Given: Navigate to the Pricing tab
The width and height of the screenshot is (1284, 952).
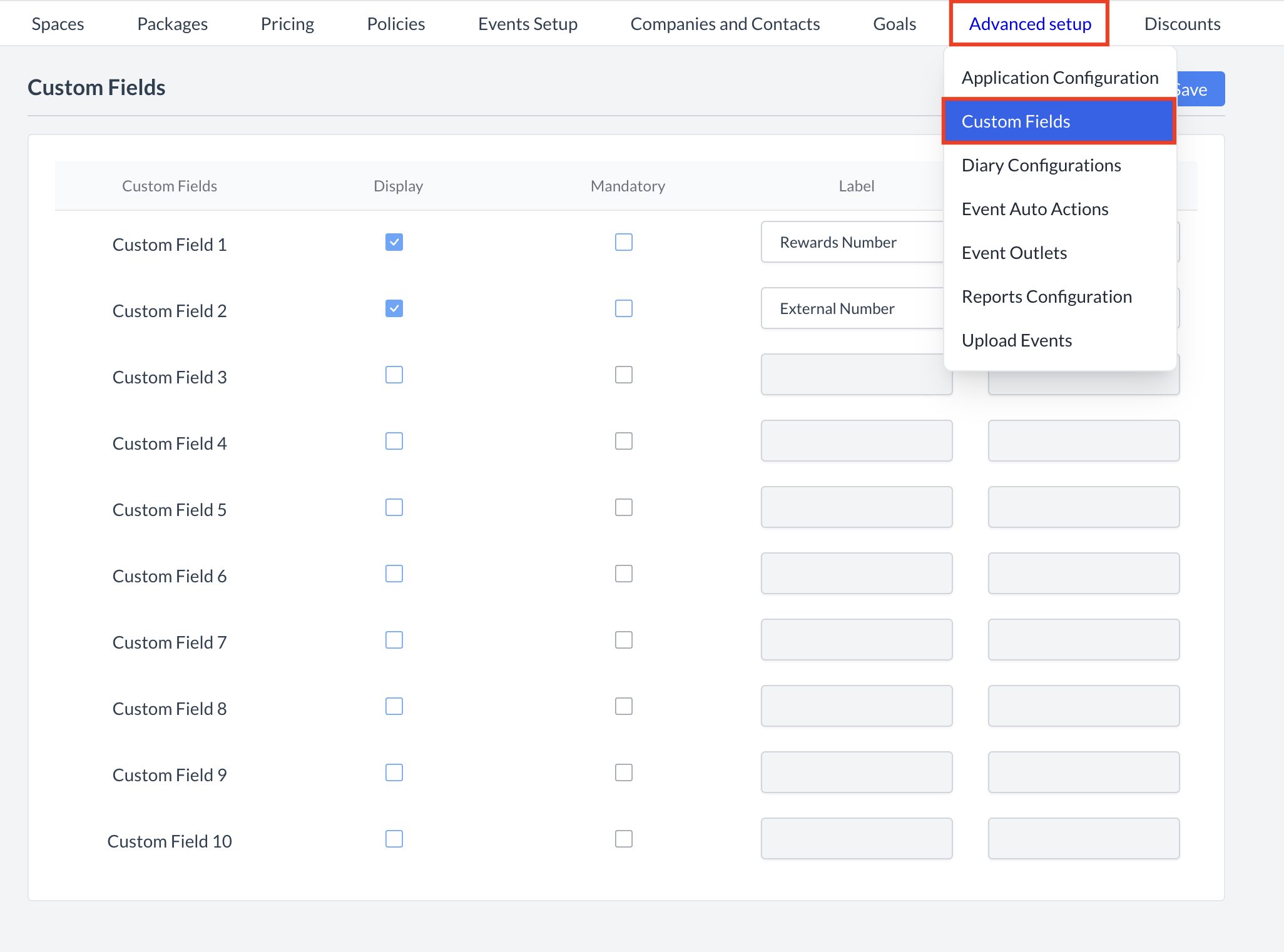Looking at the screenshot, I should (287, 23).
